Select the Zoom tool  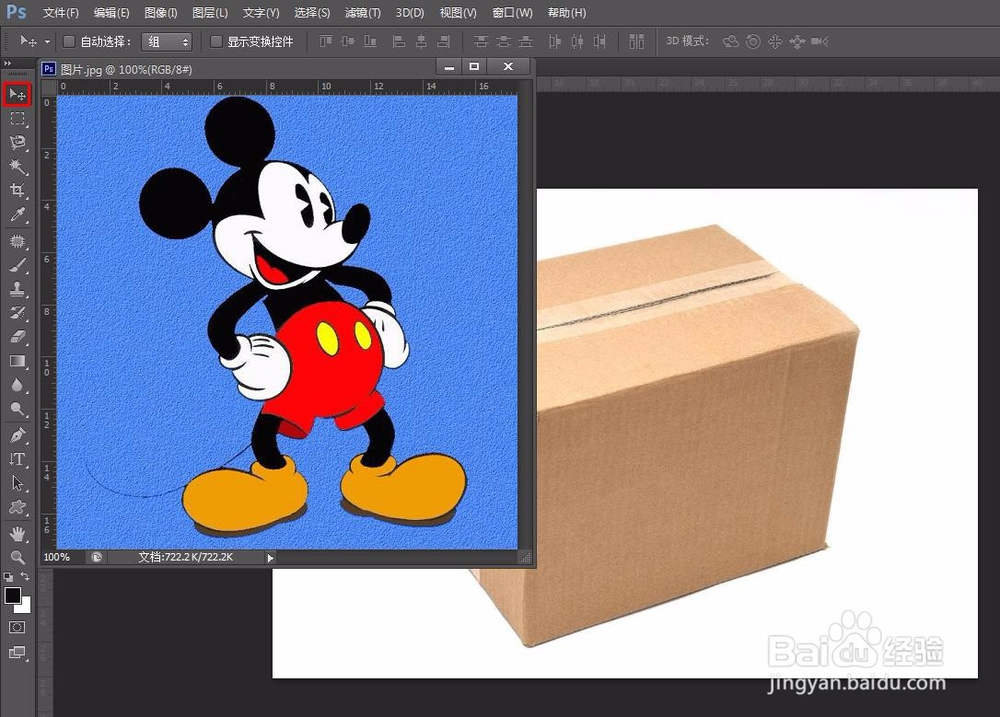tap(17, 557)
